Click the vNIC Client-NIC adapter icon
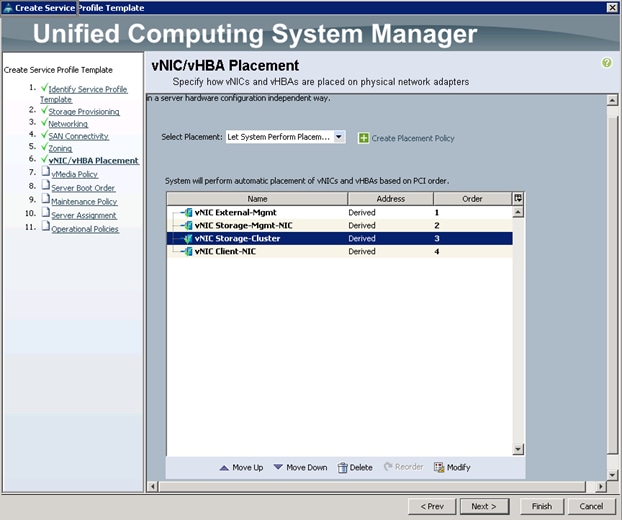622x520 pixels. (188, 251)
